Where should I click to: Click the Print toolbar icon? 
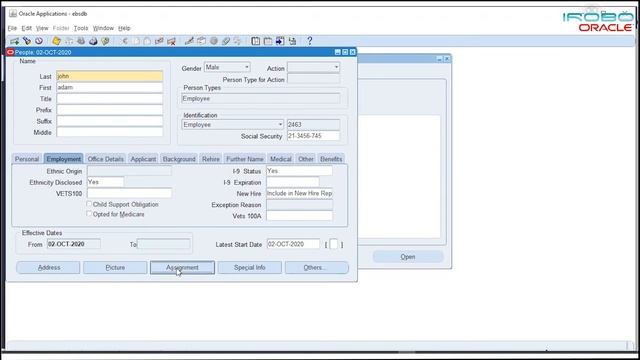pos(93,41)
